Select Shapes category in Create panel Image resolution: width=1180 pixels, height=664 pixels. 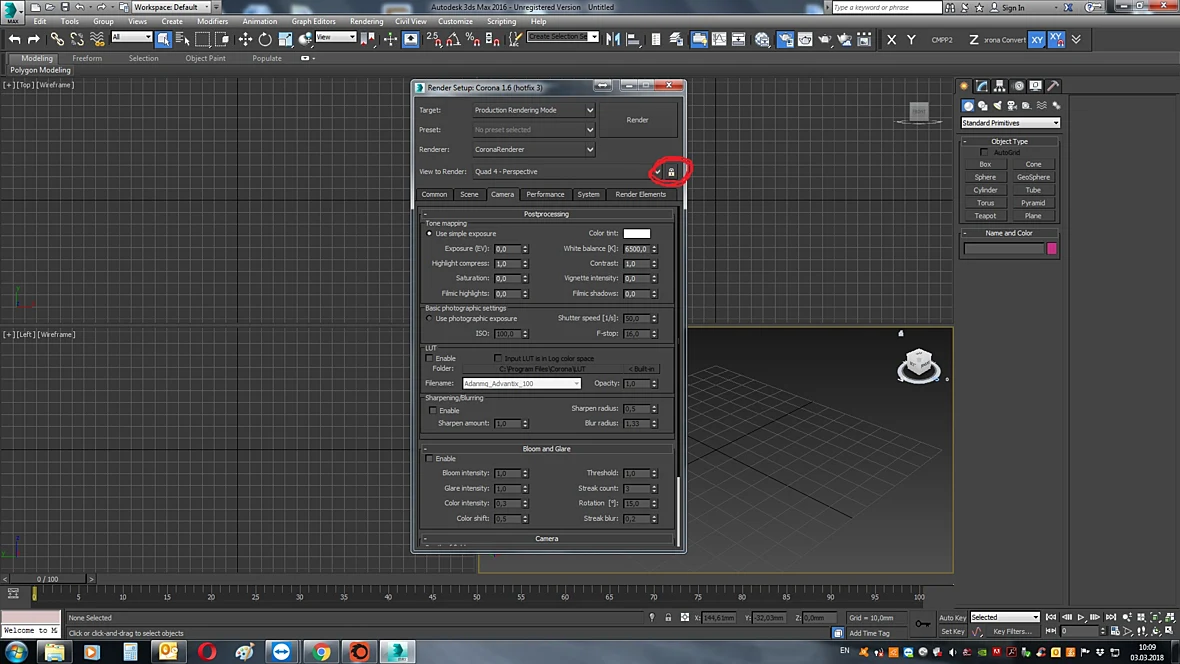[983, 106]
